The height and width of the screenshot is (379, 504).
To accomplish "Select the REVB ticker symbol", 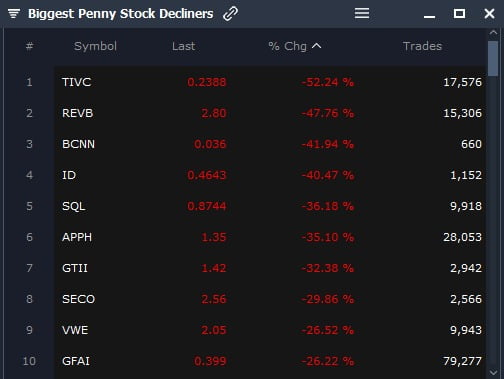I will [77, 113].
